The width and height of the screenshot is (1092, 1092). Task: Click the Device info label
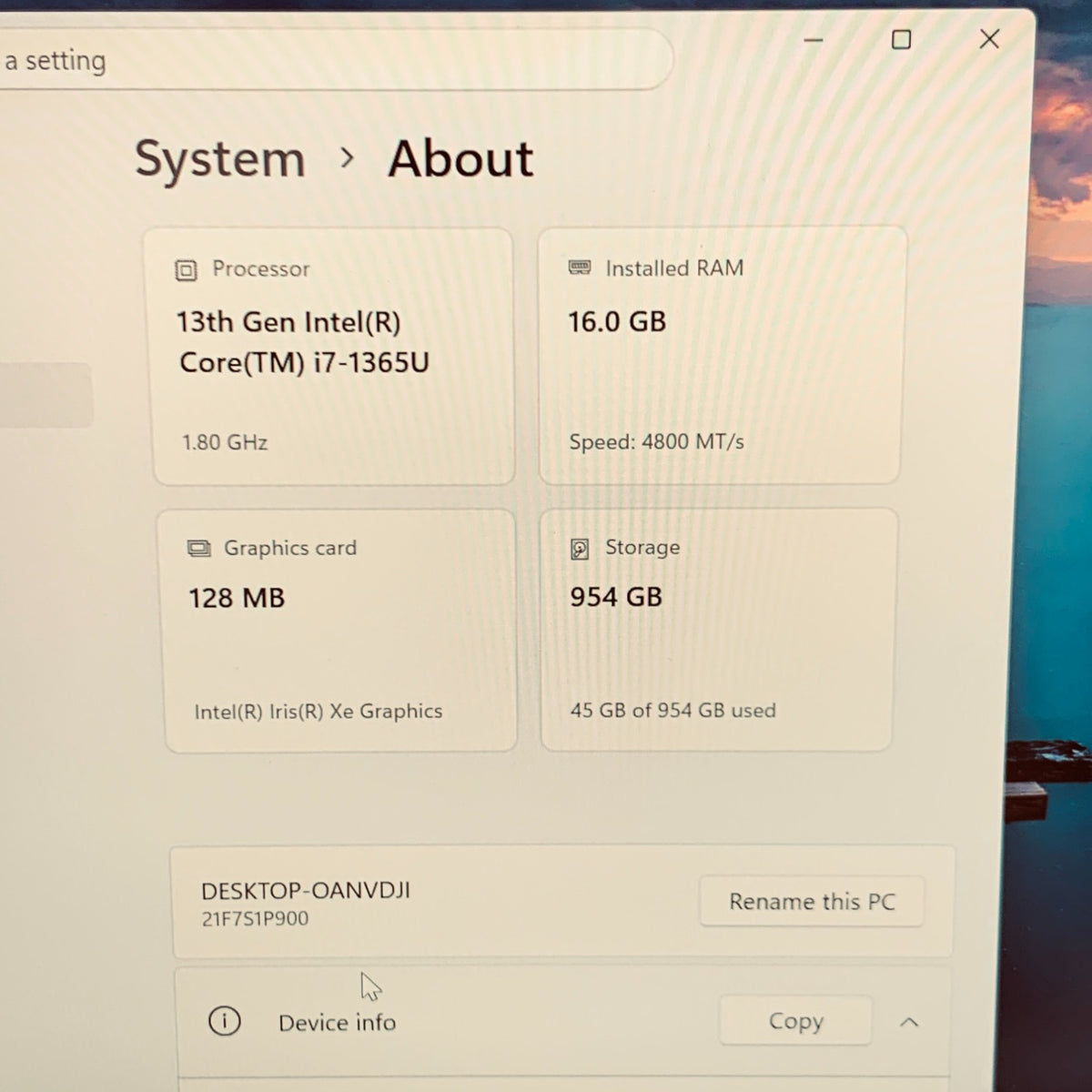(x=337, y=1023)
